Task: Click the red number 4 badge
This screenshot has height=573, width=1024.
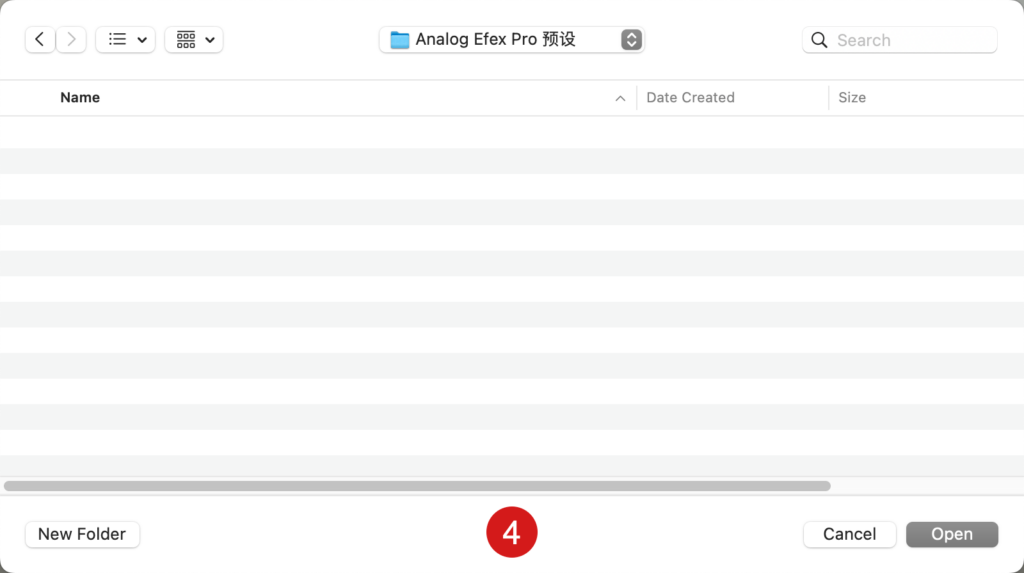Action: point(511,532)
